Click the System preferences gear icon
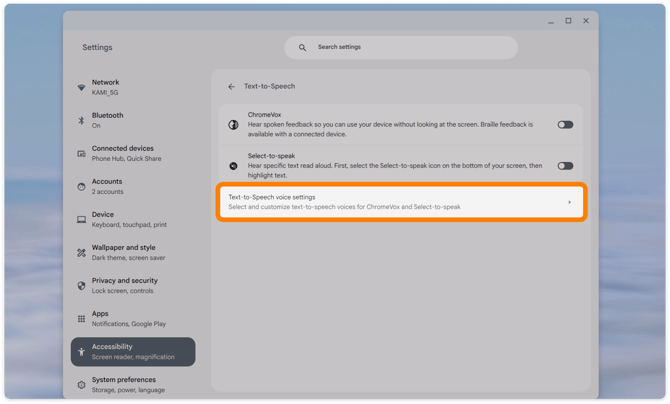This screenshot has width=670, height=404. [81, 385]
